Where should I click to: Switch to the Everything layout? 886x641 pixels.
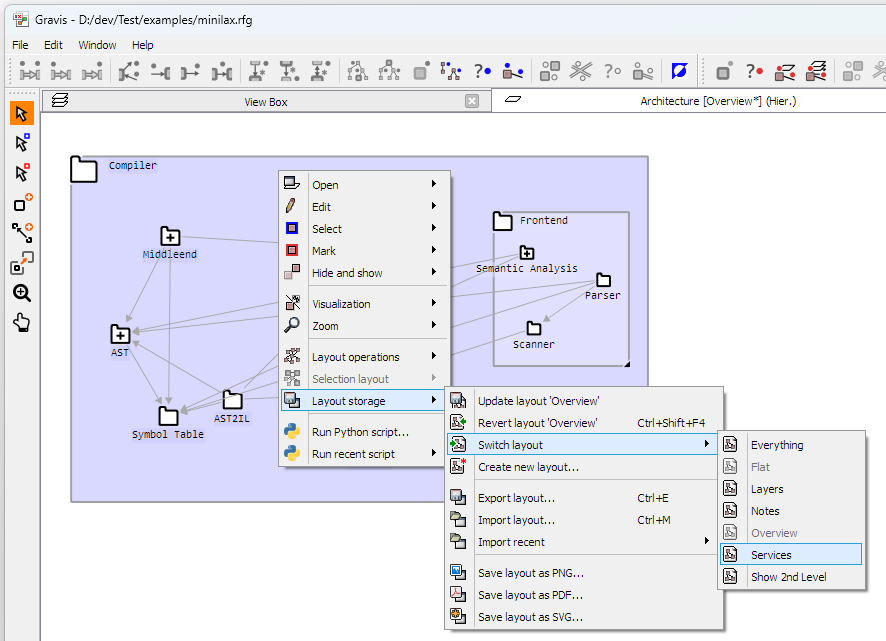(792, 445)
